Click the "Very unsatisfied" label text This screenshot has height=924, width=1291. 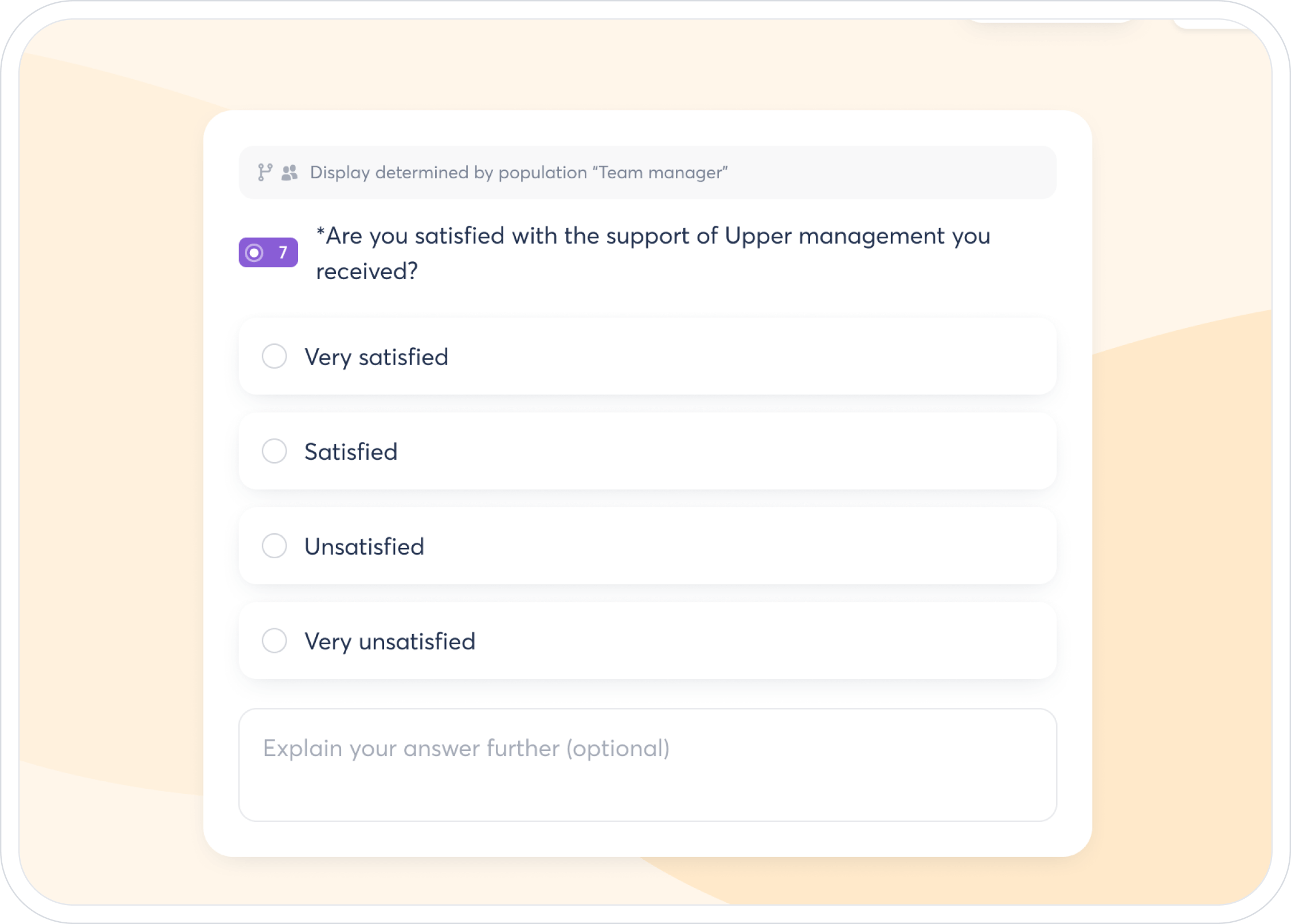tap(390, 641)
